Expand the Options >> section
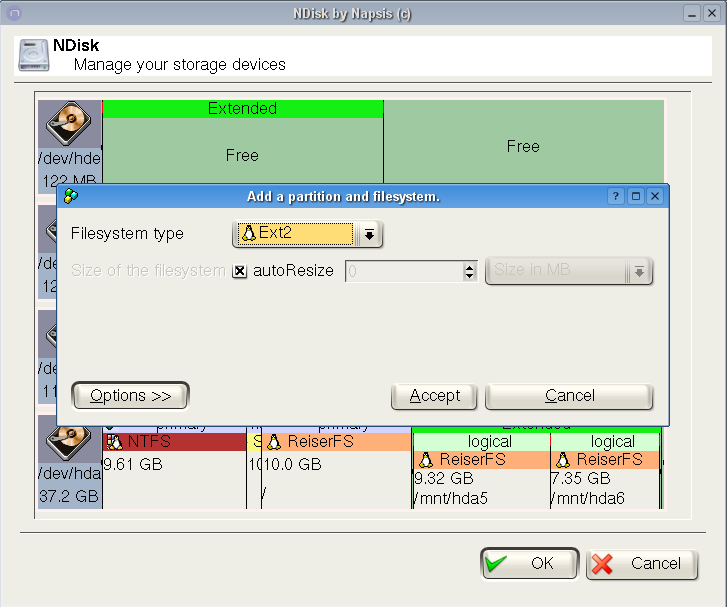 [131, 396]
